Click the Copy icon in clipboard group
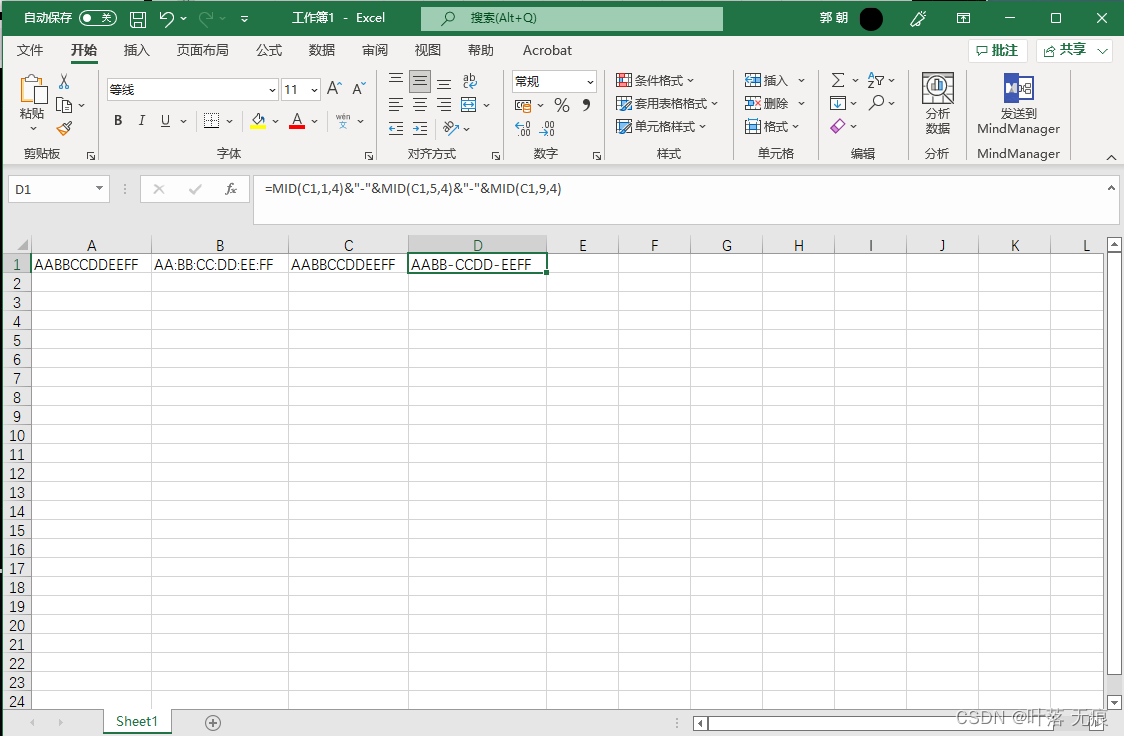The height and width of the screenshot is (736, 1124). [x=64, y=105]
